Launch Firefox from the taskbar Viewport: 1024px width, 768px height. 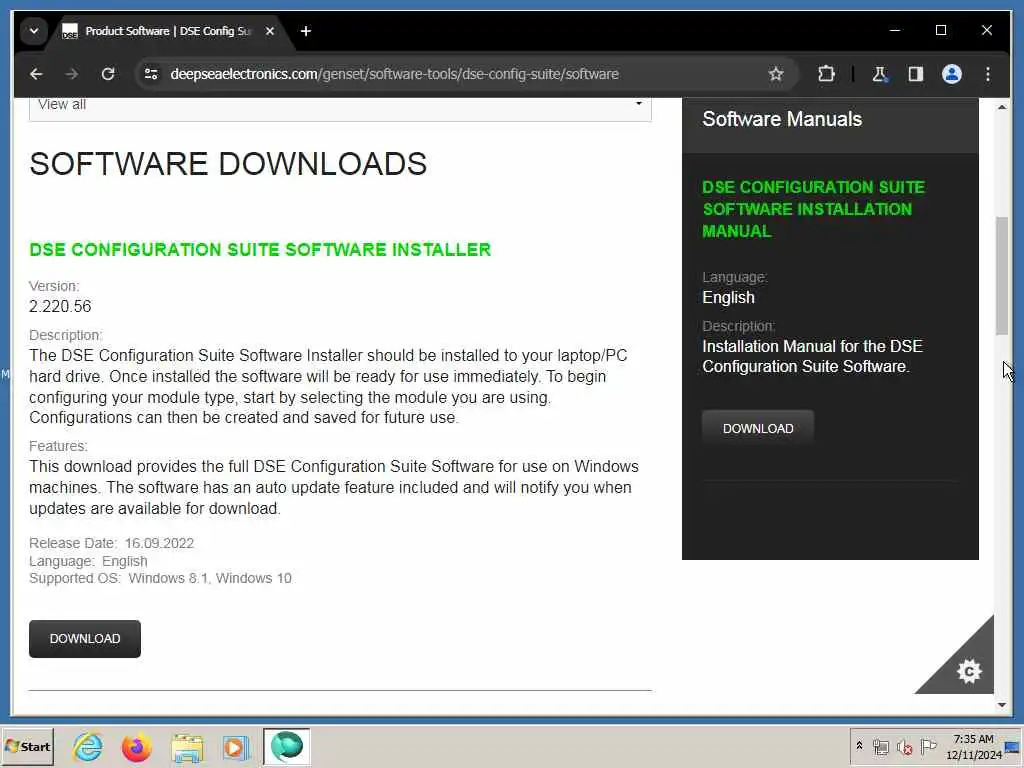tap(136, 746)
